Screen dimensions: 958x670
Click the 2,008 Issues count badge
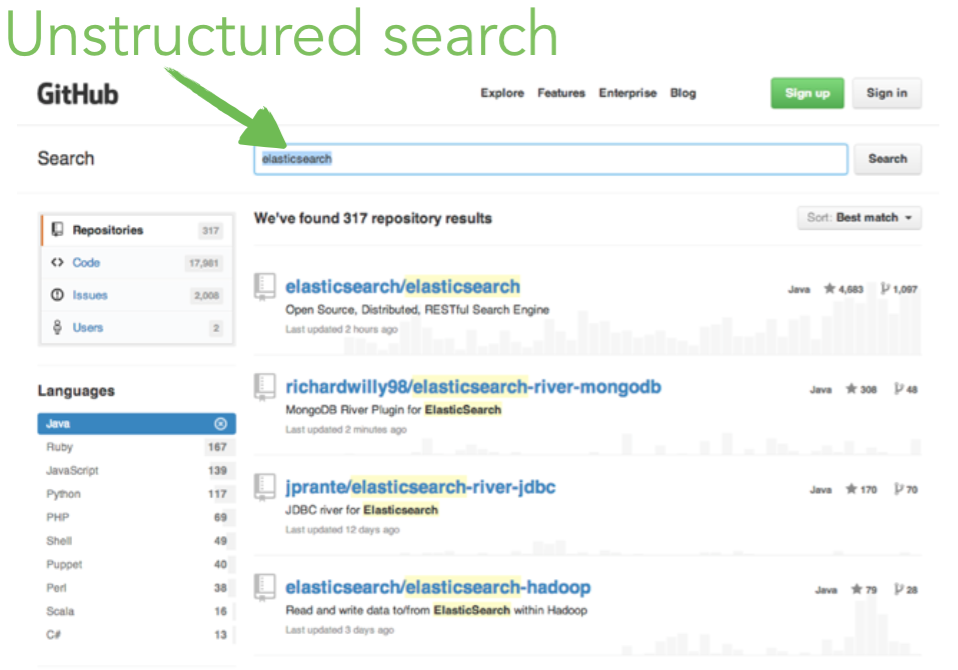coord(207,296)
